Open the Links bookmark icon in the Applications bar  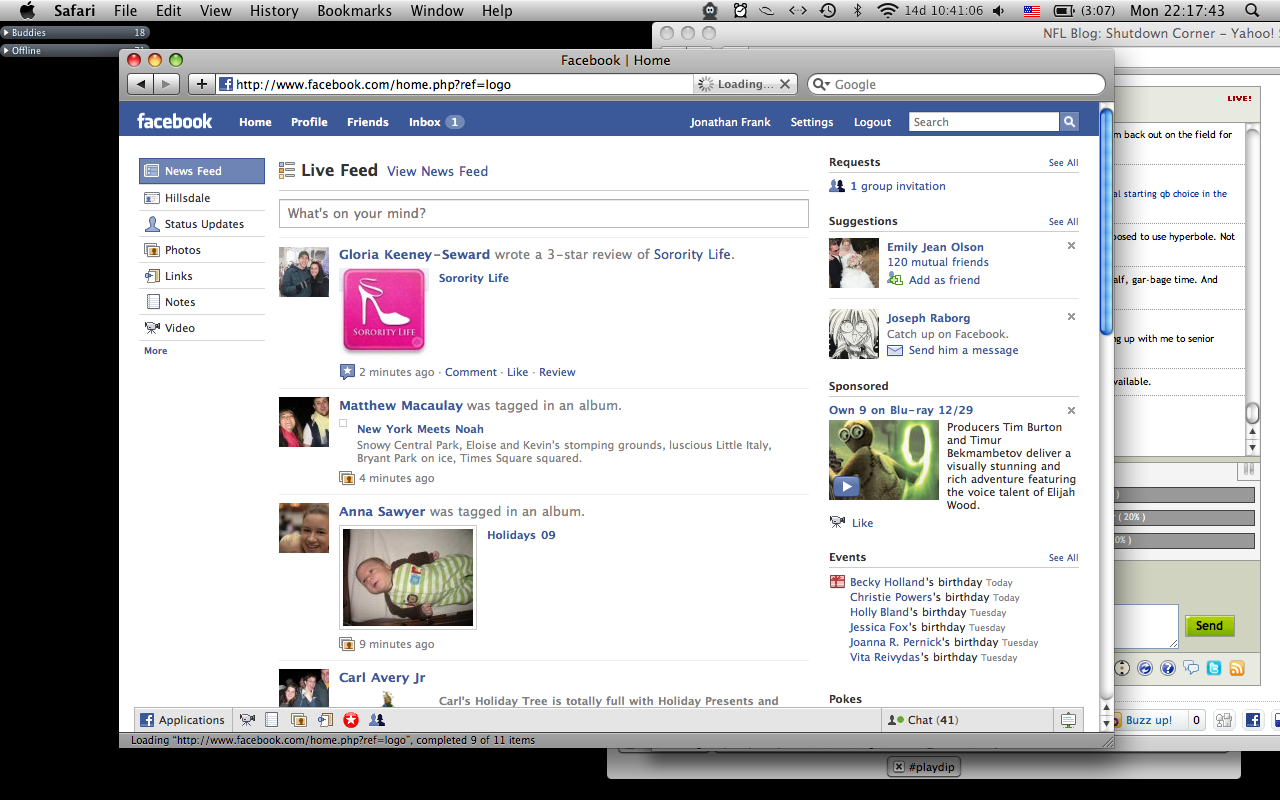pos(325,720)
